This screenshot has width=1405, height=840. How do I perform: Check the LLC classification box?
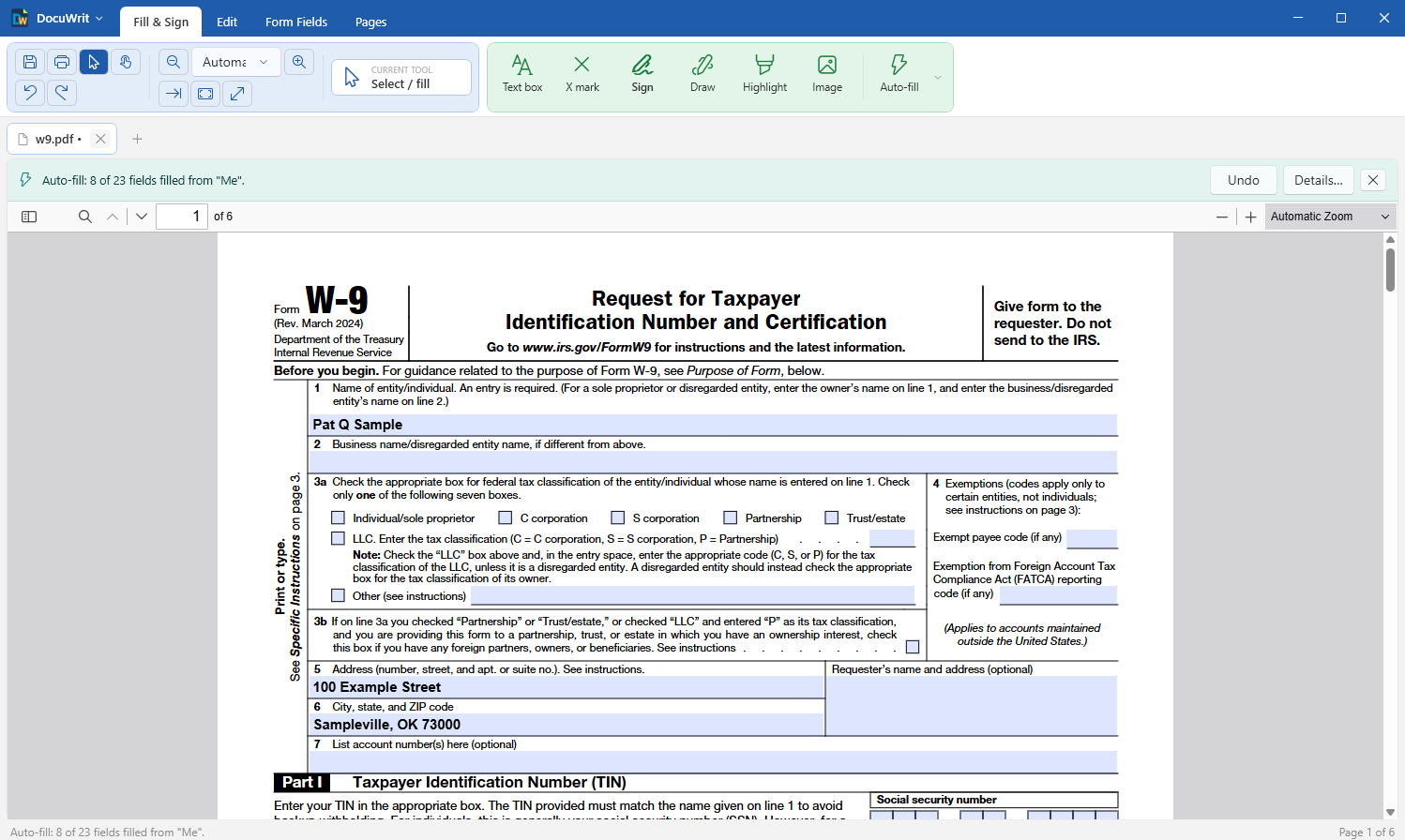339,538
